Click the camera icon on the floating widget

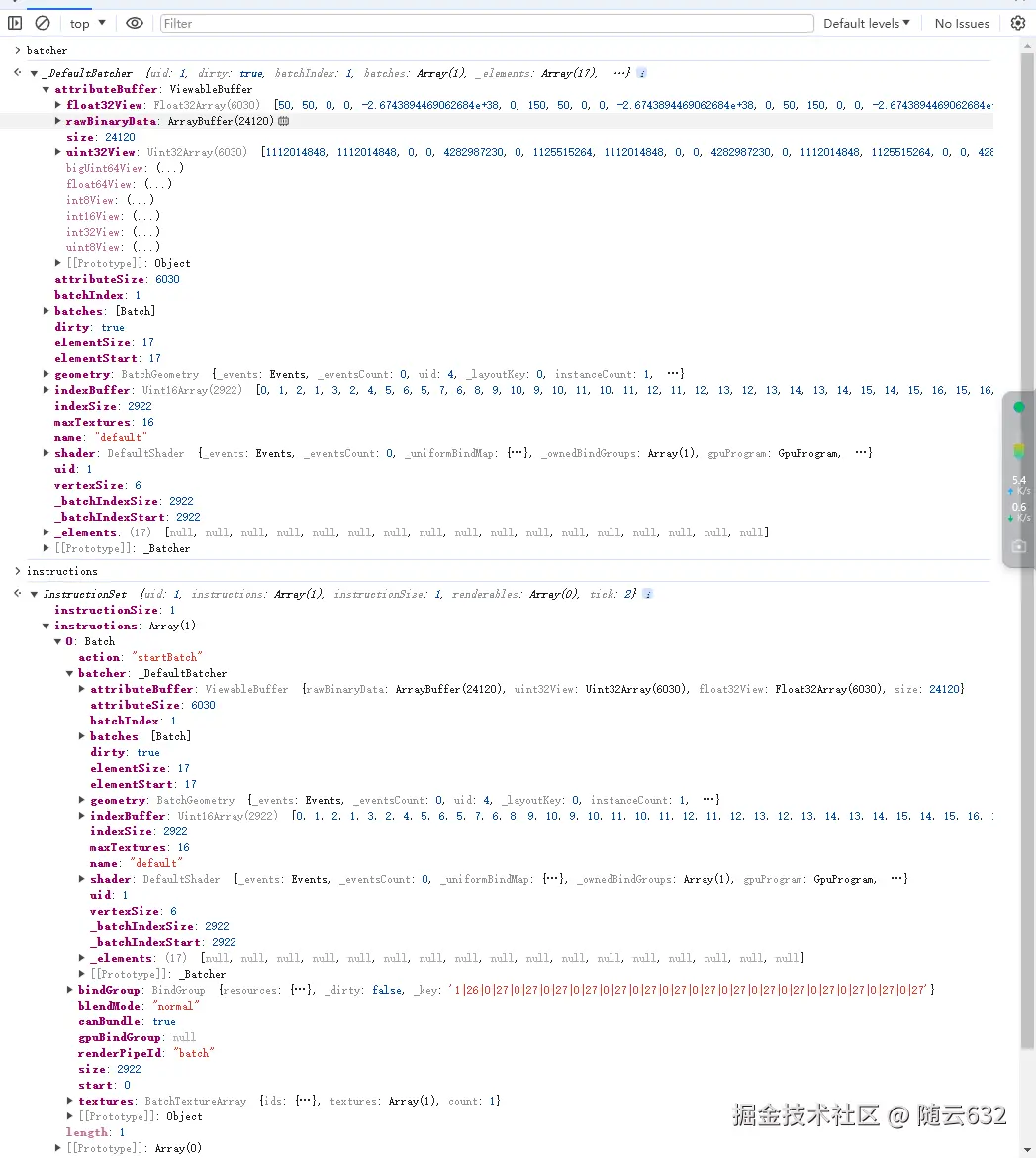[1019, 547]
